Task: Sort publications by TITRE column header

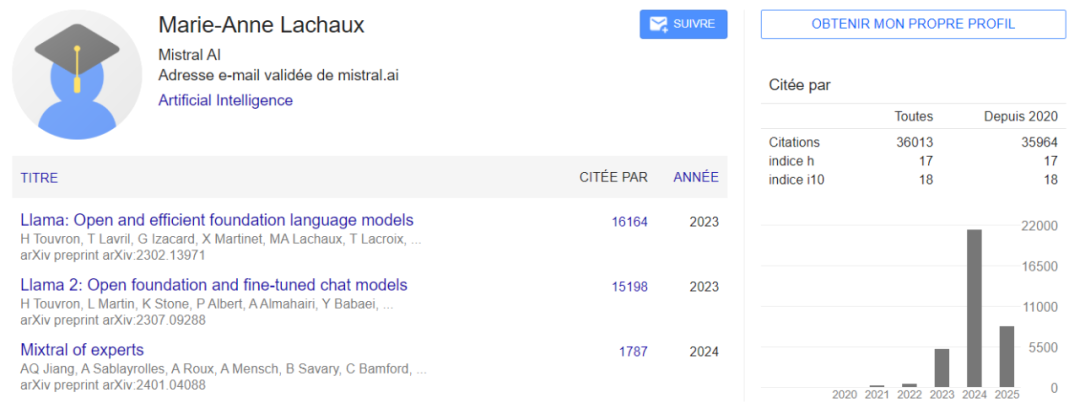Action: pos(39,178)
